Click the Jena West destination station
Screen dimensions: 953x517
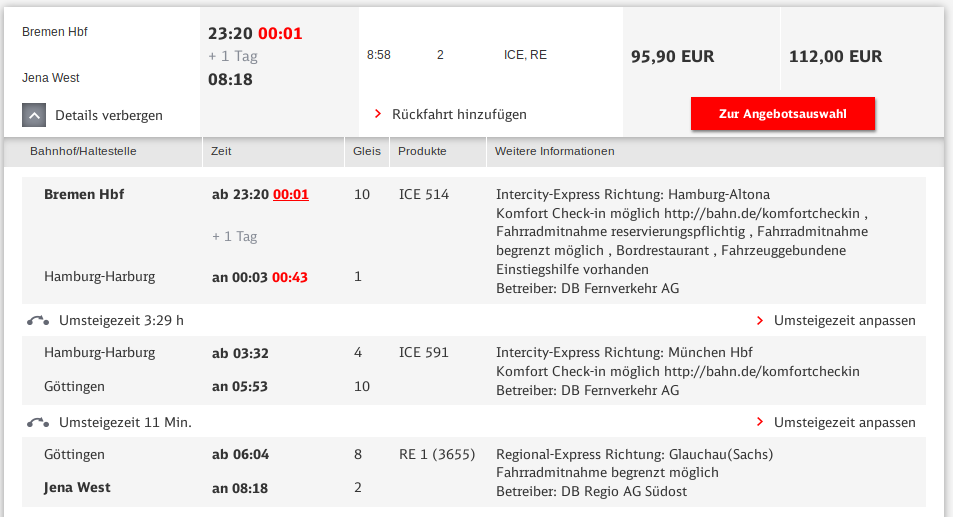pos(77,487)
